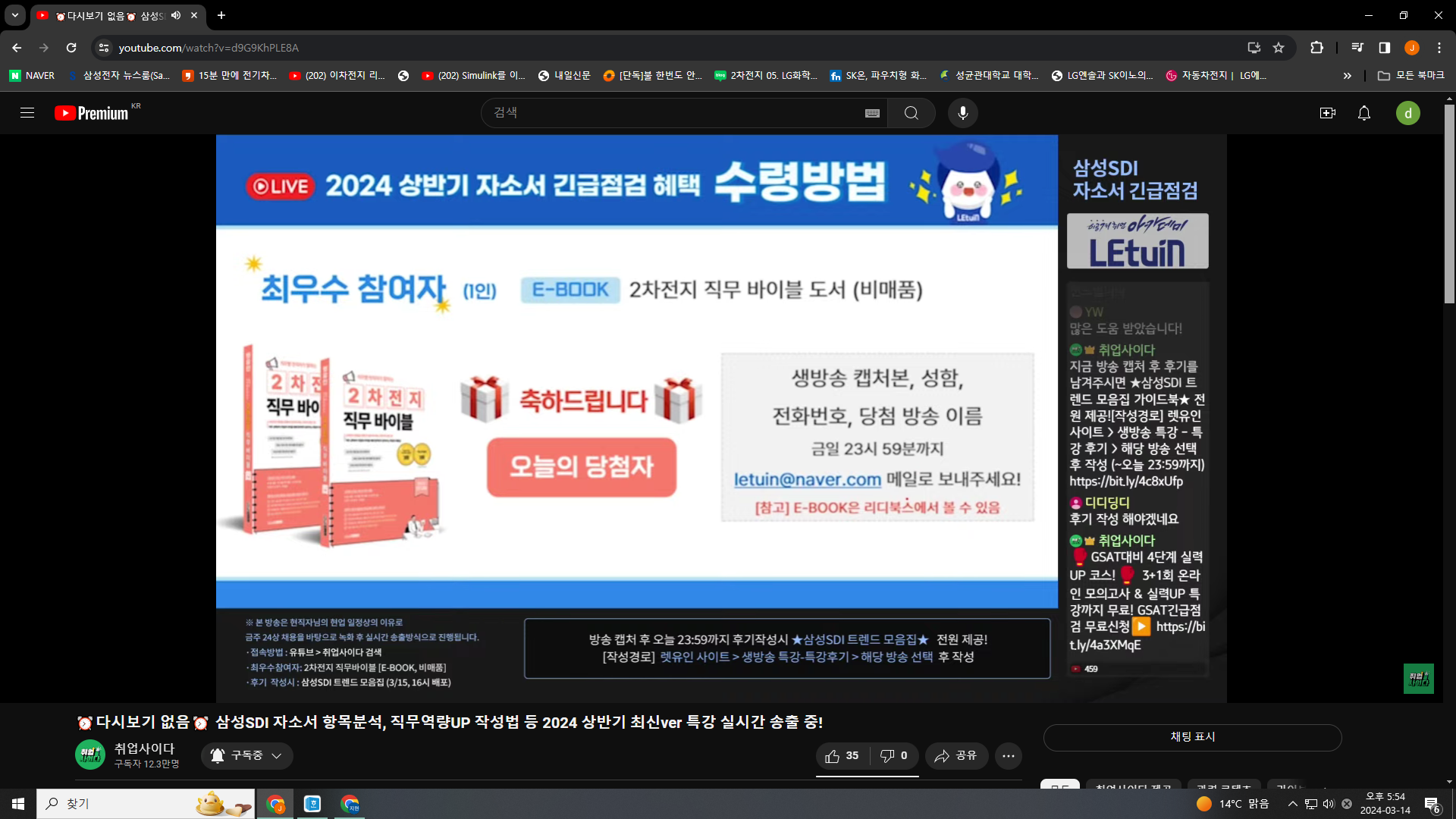Click the 채팅 표시 show chat button

[1192, 737]
